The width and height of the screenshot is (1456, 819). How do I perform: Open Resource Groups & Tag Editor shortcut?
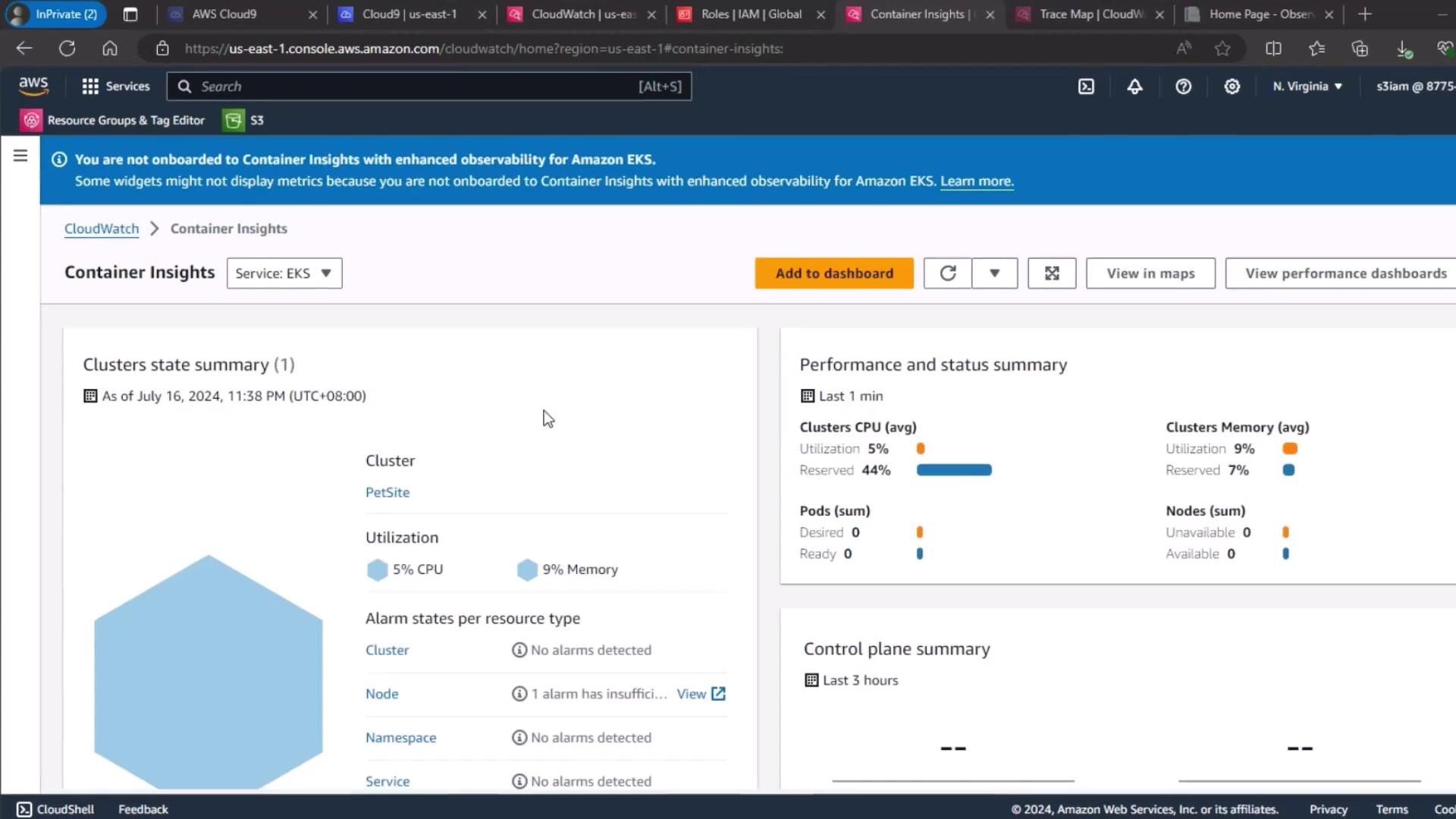tap(113, 120)
